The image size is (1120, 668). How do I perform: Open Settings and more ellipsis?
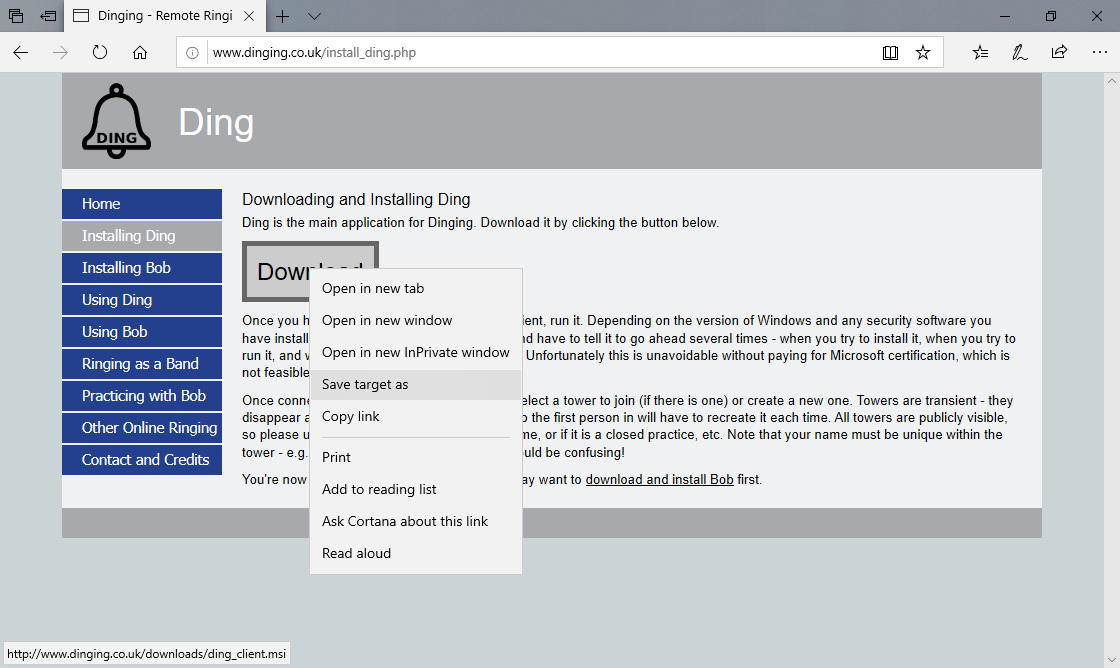pos(1099,52)
